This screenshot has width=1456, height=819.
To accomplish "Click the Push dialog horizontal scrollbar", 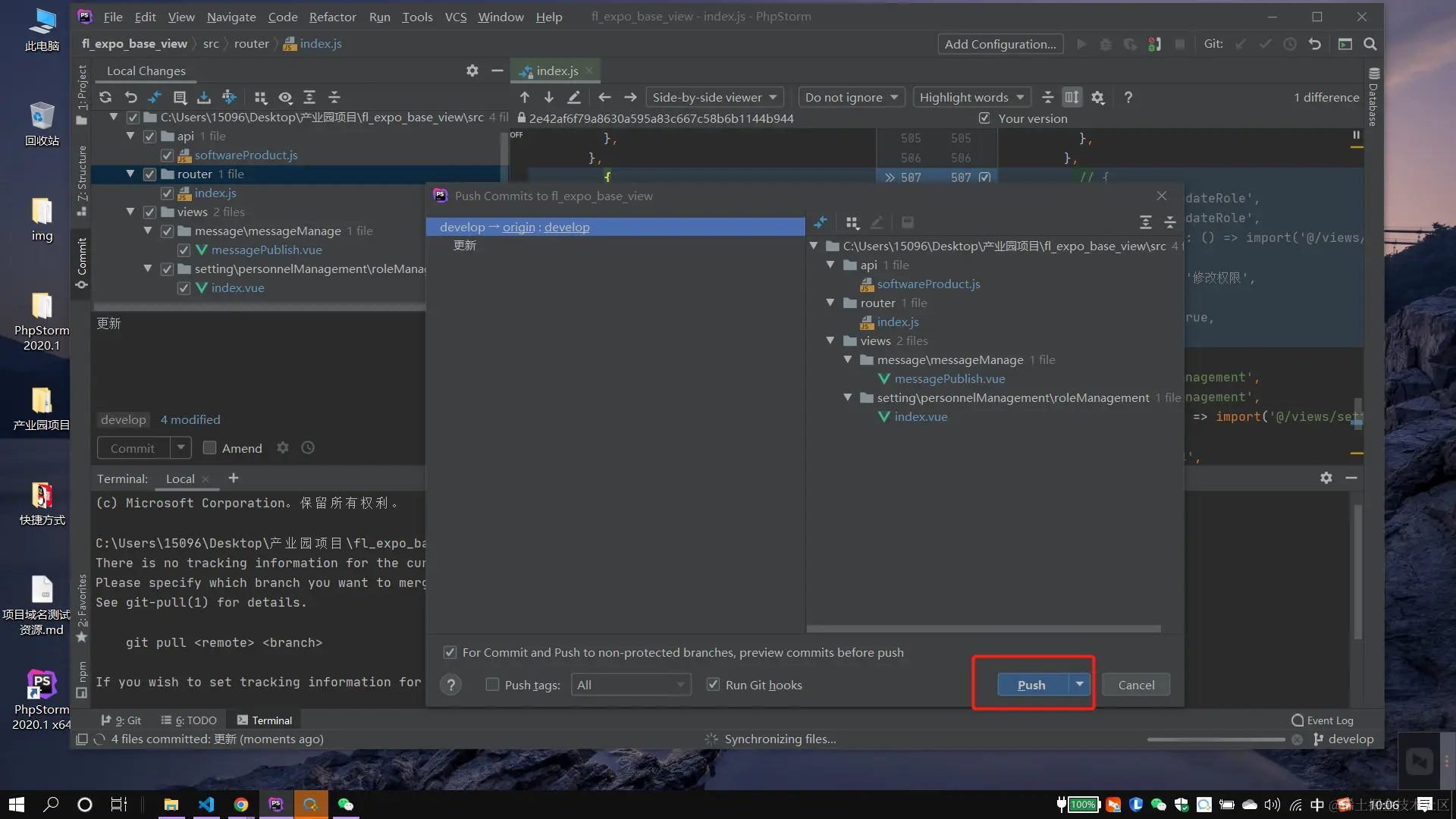I will click(x=984, y=629).
